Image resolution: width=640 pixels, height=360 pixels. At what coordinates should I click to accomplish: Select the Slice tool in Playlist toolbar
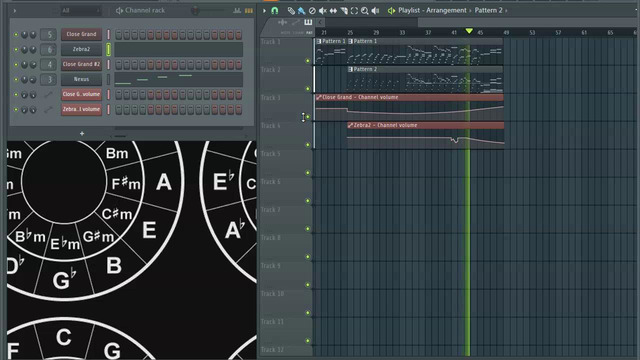click(x=344, y=11)
